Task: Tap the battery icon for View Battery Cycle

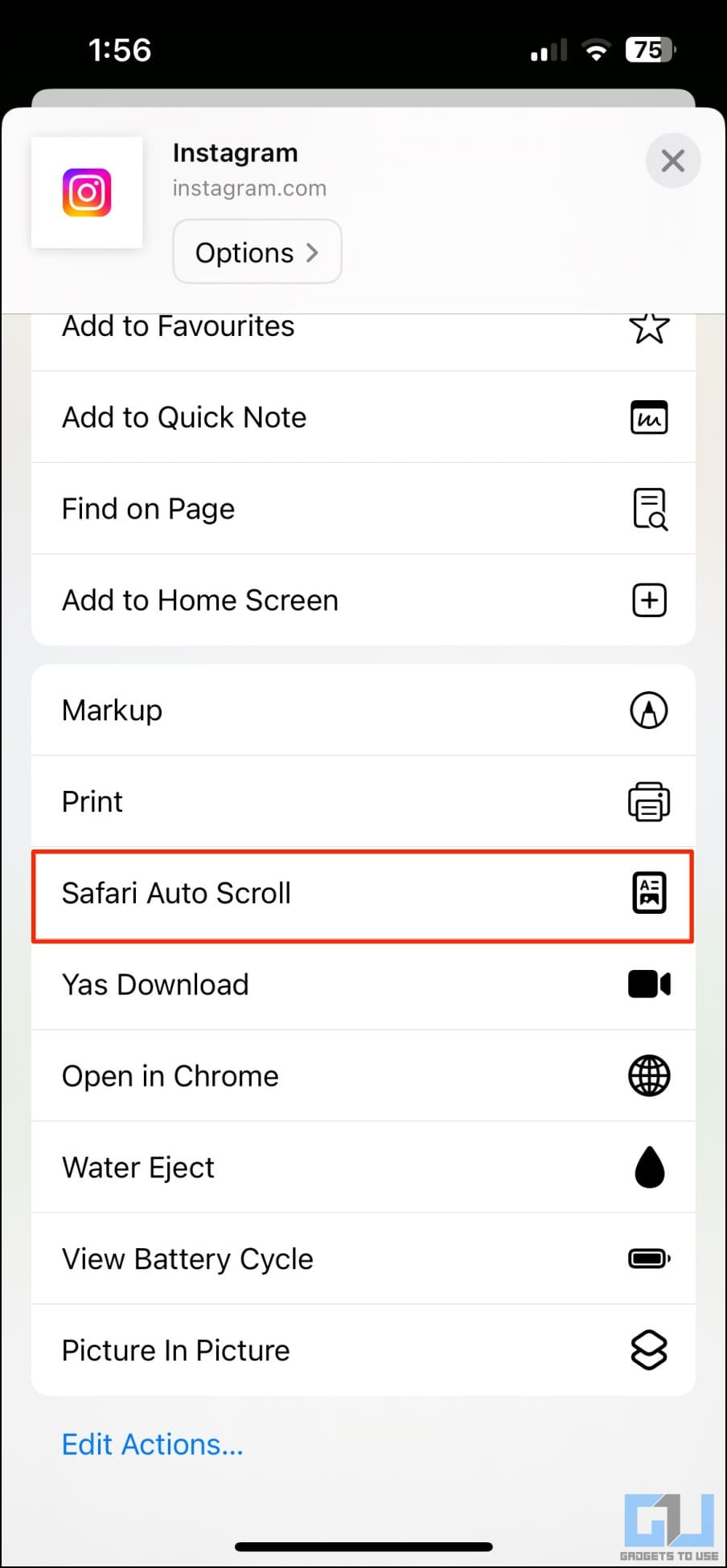Action: point(649,1259)
